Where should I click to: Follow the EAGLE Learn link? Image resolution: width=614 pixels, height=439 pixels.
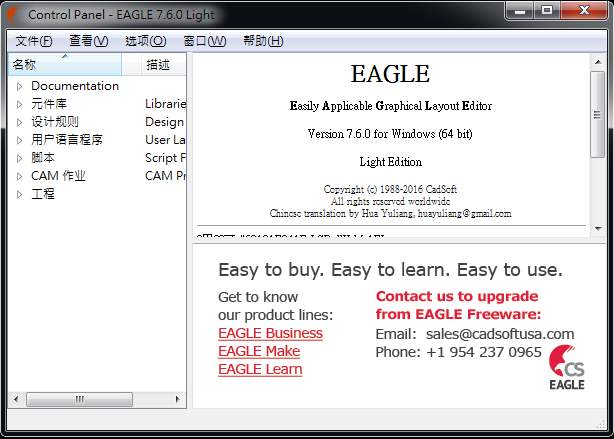tap(260, 369)
